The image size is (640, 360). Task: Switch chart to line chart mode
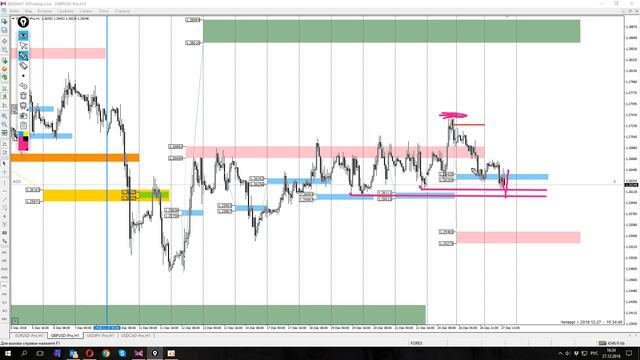tap(4, 105)
